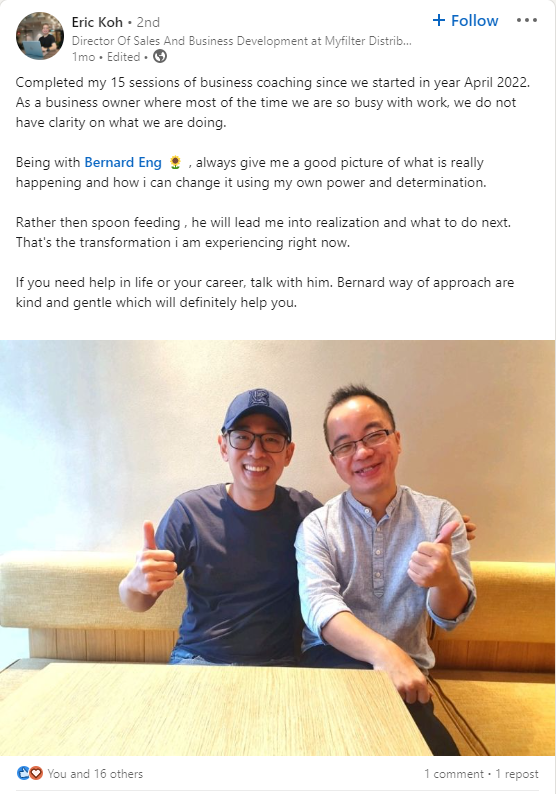Follow Eric Koh

coord(465,21)
